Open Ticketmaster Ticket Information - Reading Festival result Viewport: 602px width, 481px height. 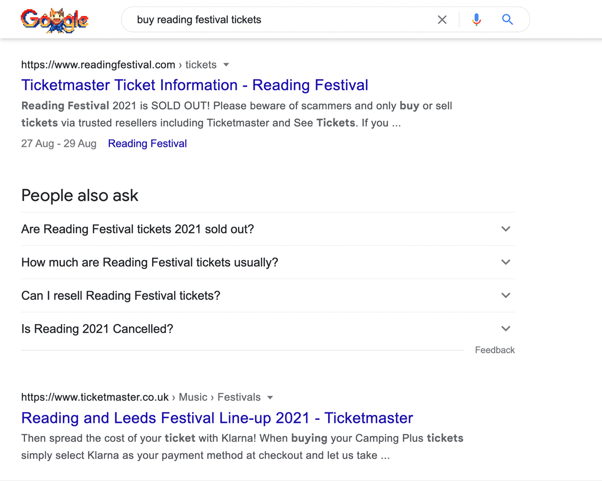click(194, 85)
